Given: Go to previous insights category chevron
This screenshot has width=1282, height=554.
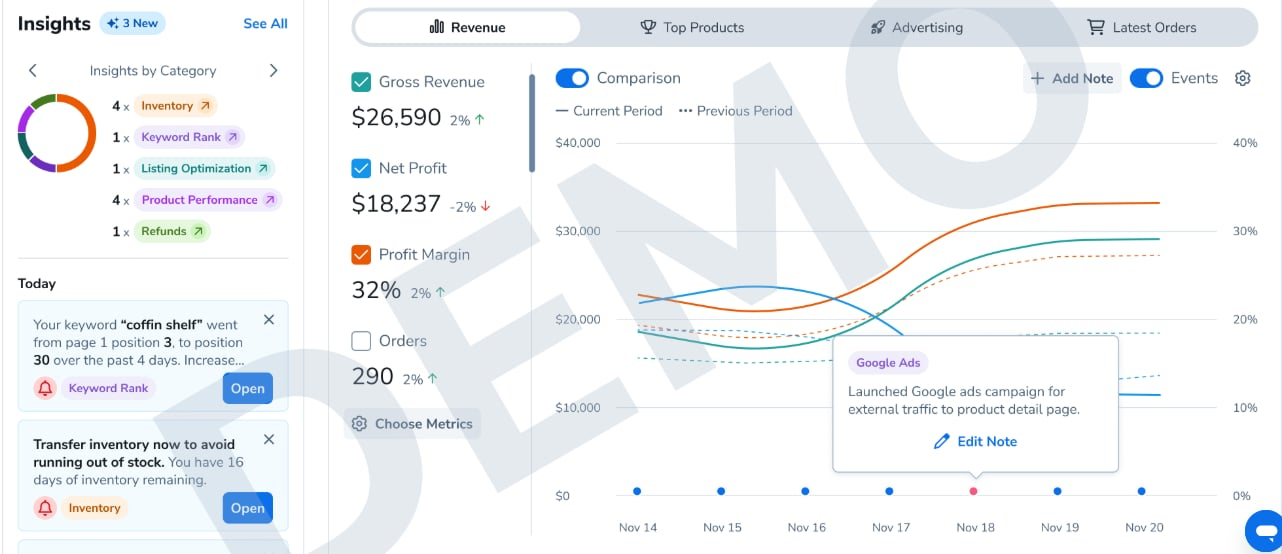Looking at the screenshot, I should pos(33,70).
